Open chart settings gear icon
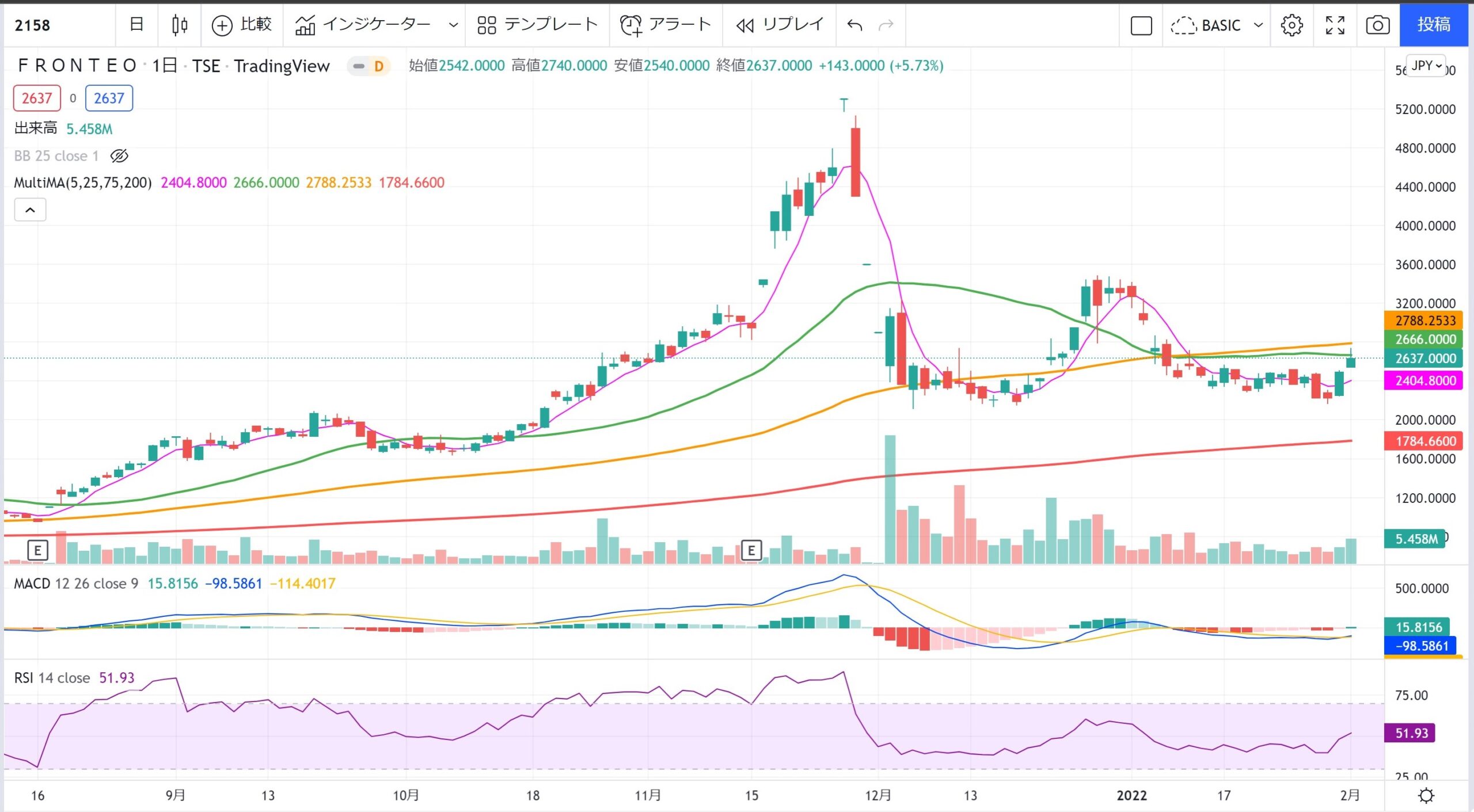This screenshot has width=1474, height=812. (x=1291, y=25)
